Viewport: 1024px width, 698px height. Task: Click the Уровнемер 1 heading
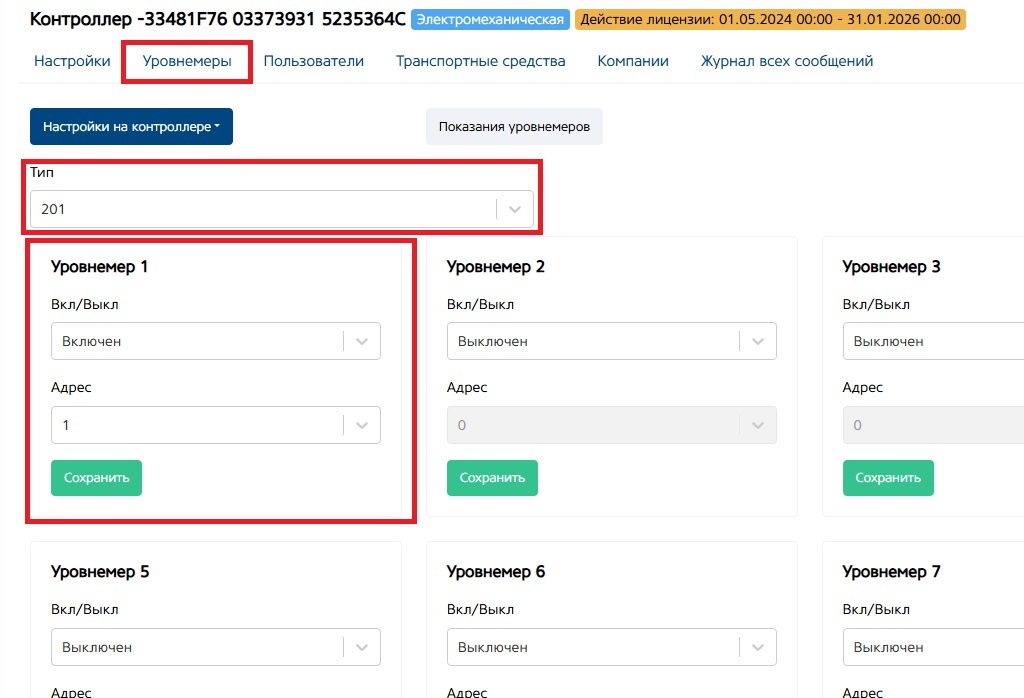(x=99, y=267)
